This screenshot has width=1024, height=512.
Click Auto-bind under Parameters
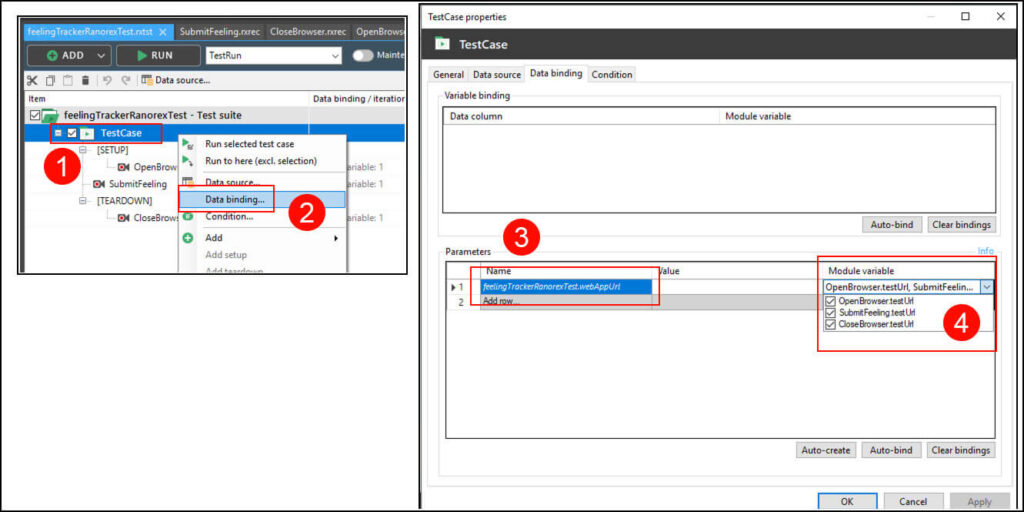click(x=891, y=450)
